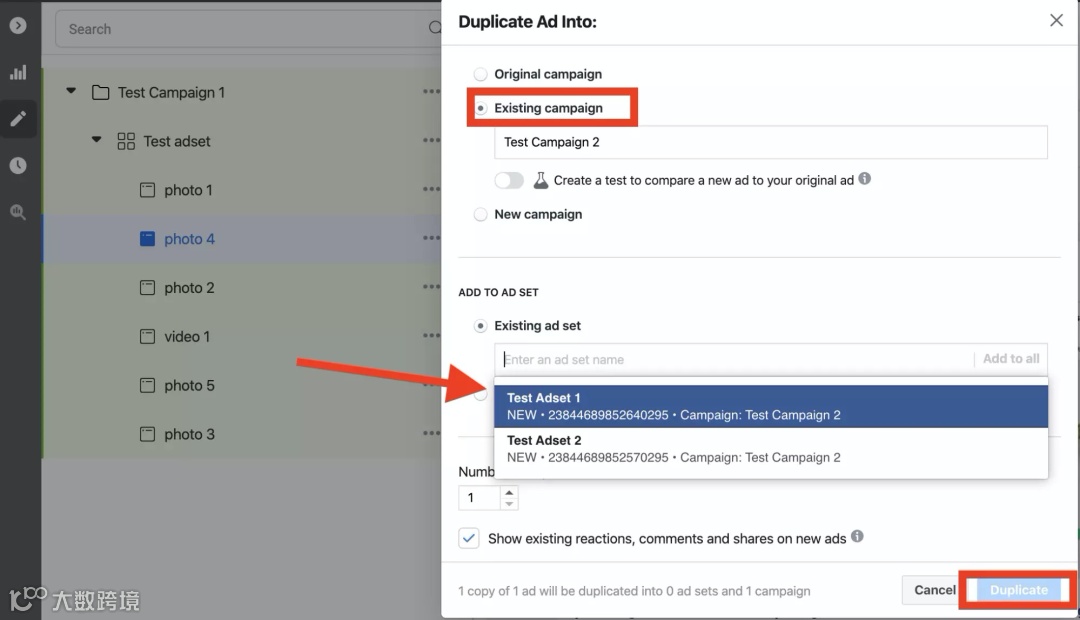Open more options for photo 3
This screenshot has width=1080, height=620.
[432, 433]
